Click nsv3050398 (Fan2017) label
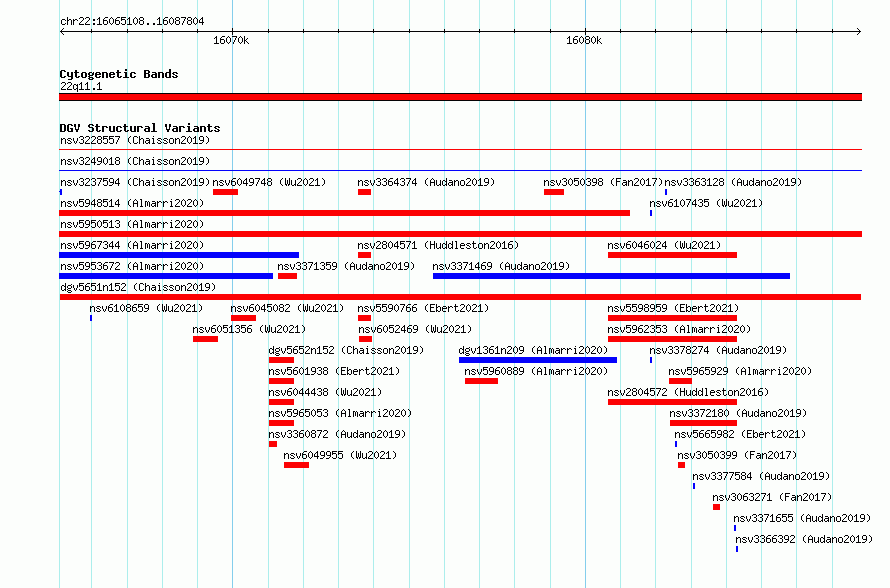Screen dimensions: 890x588 click(x=603, y=182)
